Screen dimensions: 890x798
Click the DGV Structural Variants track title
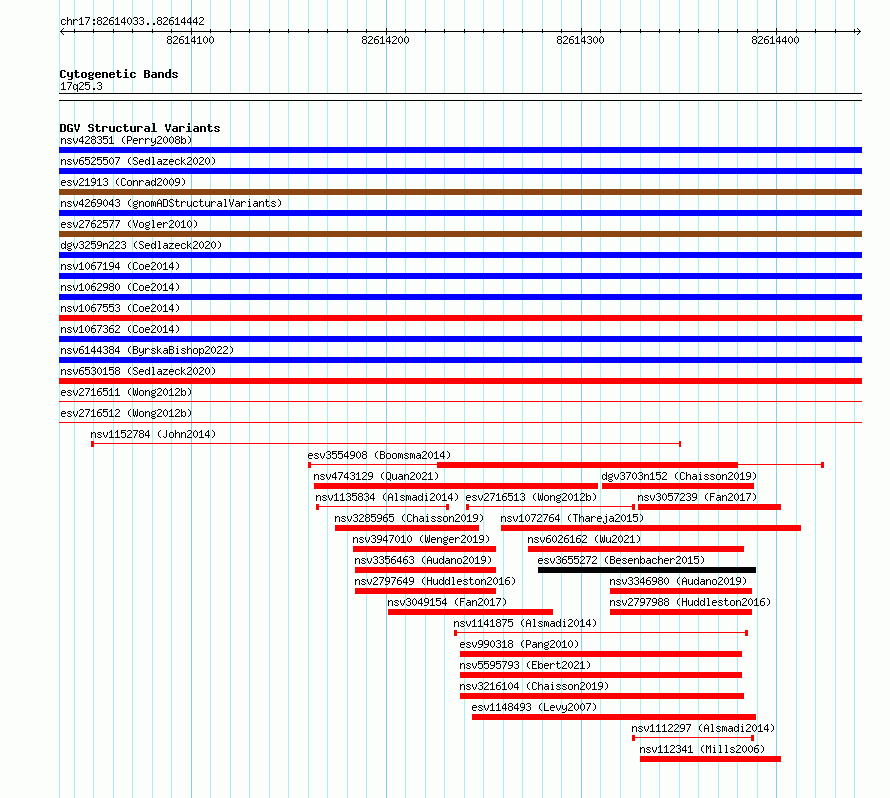coord(140,128)
